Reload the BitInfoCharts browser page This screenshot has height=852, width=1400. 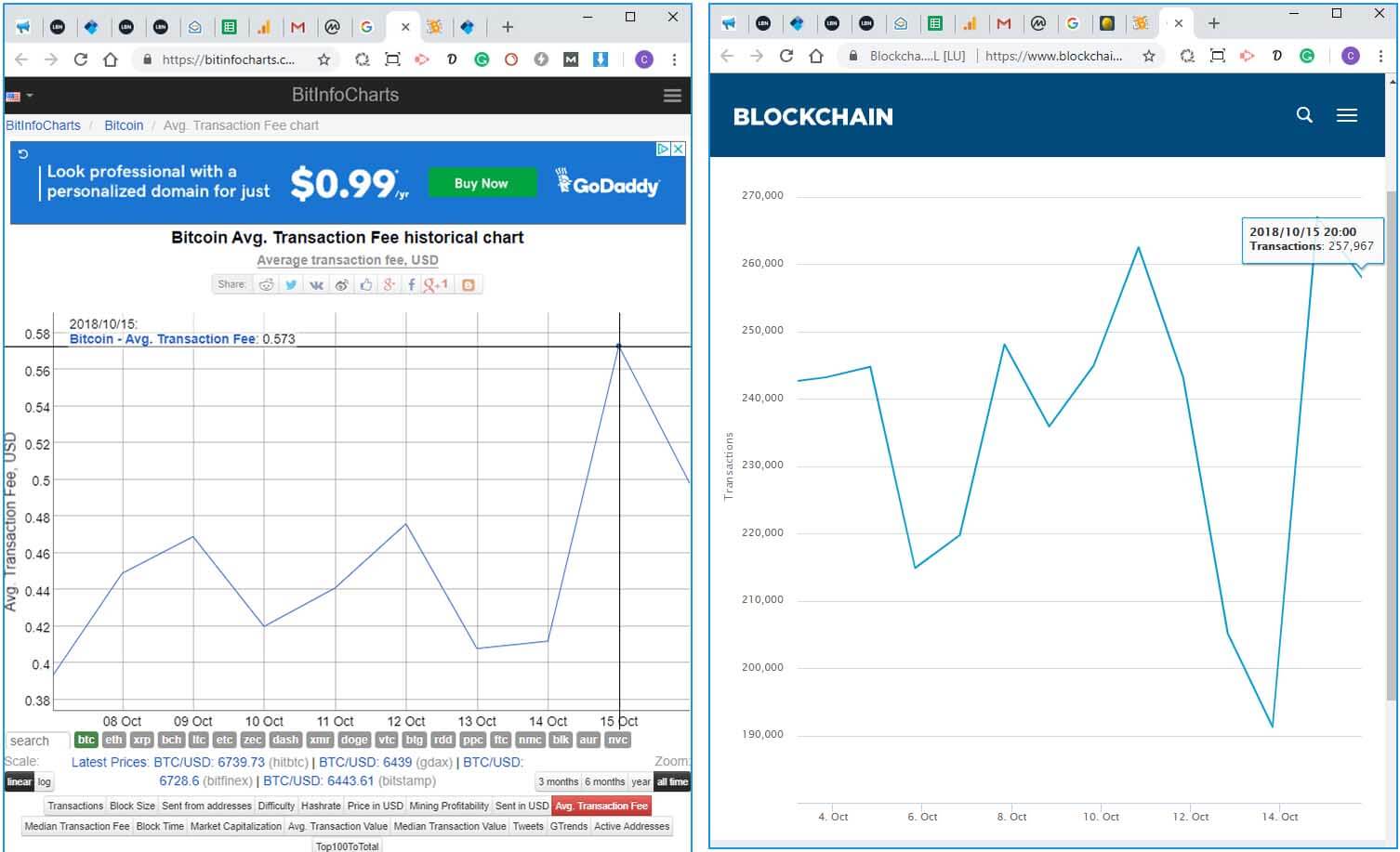81,59
